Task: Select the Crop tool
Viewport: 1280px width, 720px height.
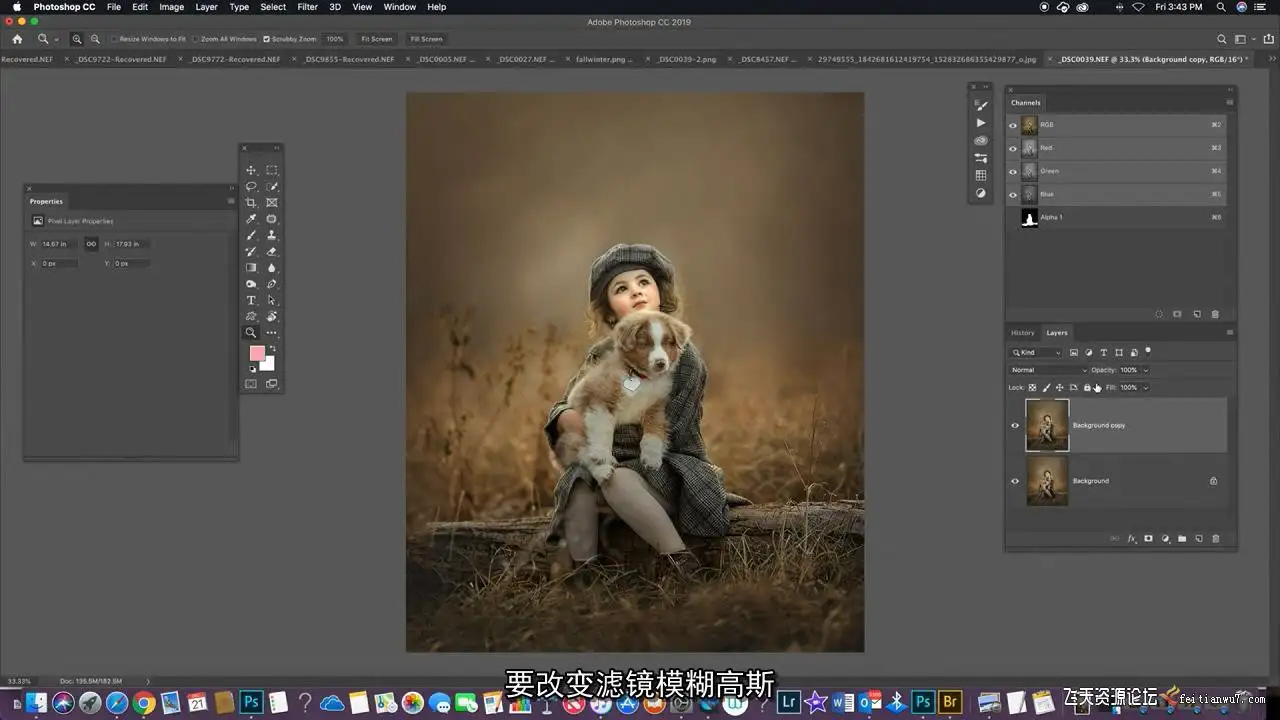Action: coord(251,203)
